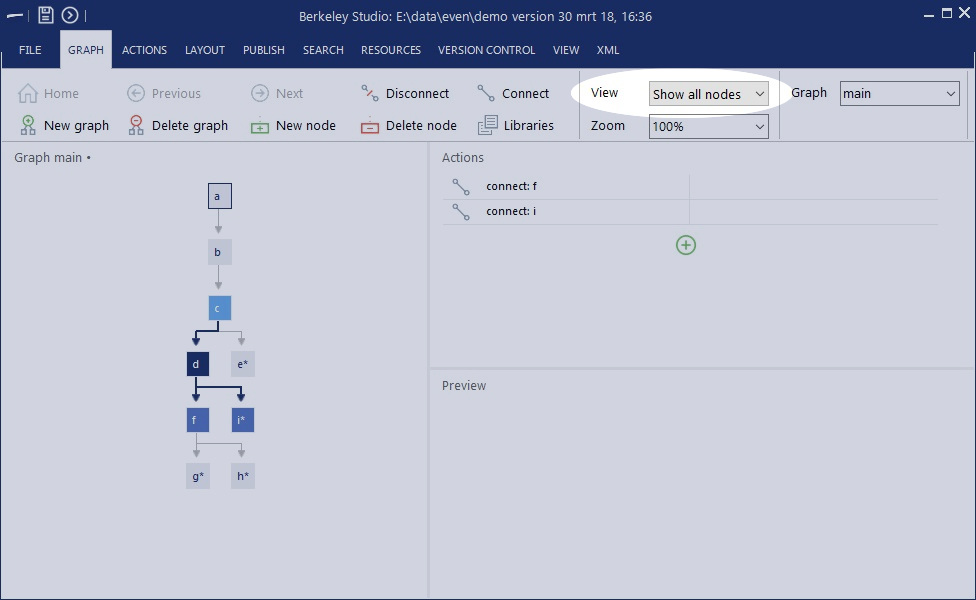Screen dimensions: 976x600
Task: Open the RESOURCES tab
Action: tap(391, 50)
